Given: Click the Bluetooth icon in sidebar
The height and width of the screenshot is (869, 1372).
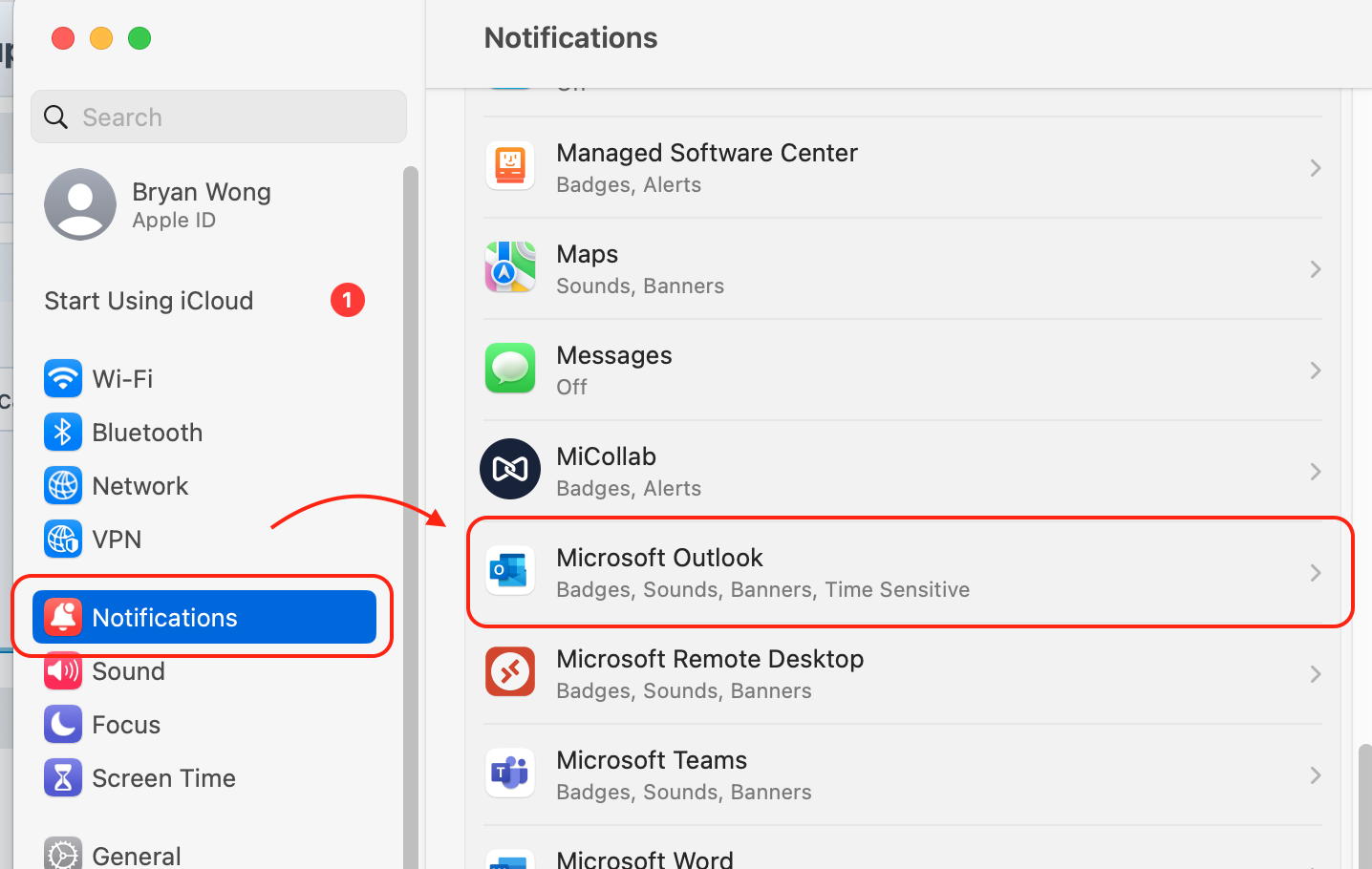Looking at the screenshot, I should click(63, 432).
